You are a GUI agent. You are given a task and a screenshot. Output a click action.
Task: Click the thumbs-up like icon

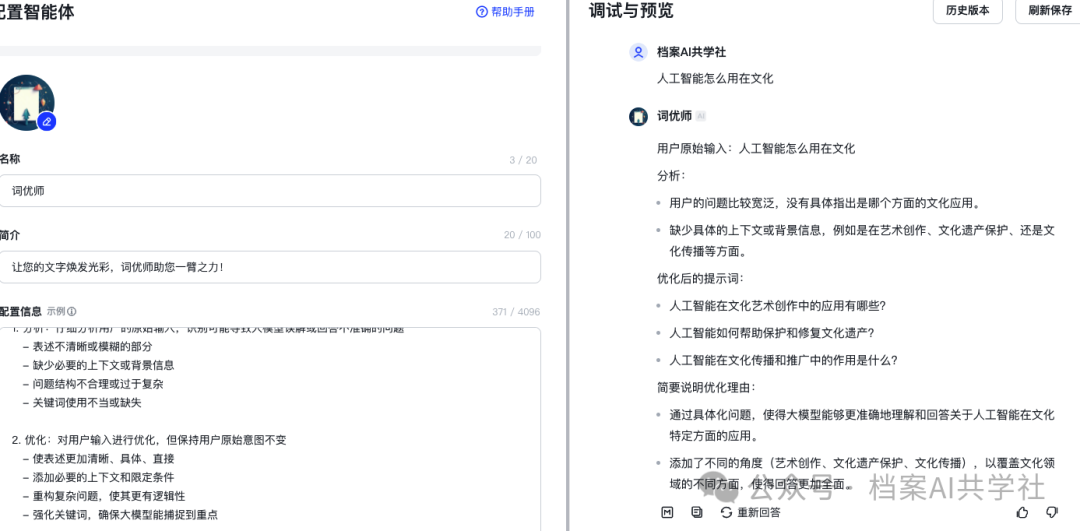1022,512
